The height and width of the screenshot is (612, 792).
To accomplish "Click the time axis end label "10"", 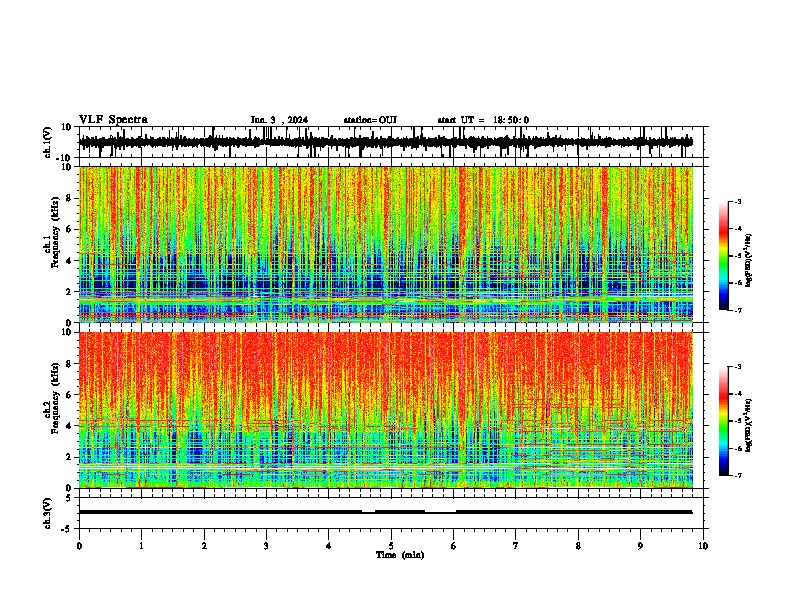I will (703, 546).
